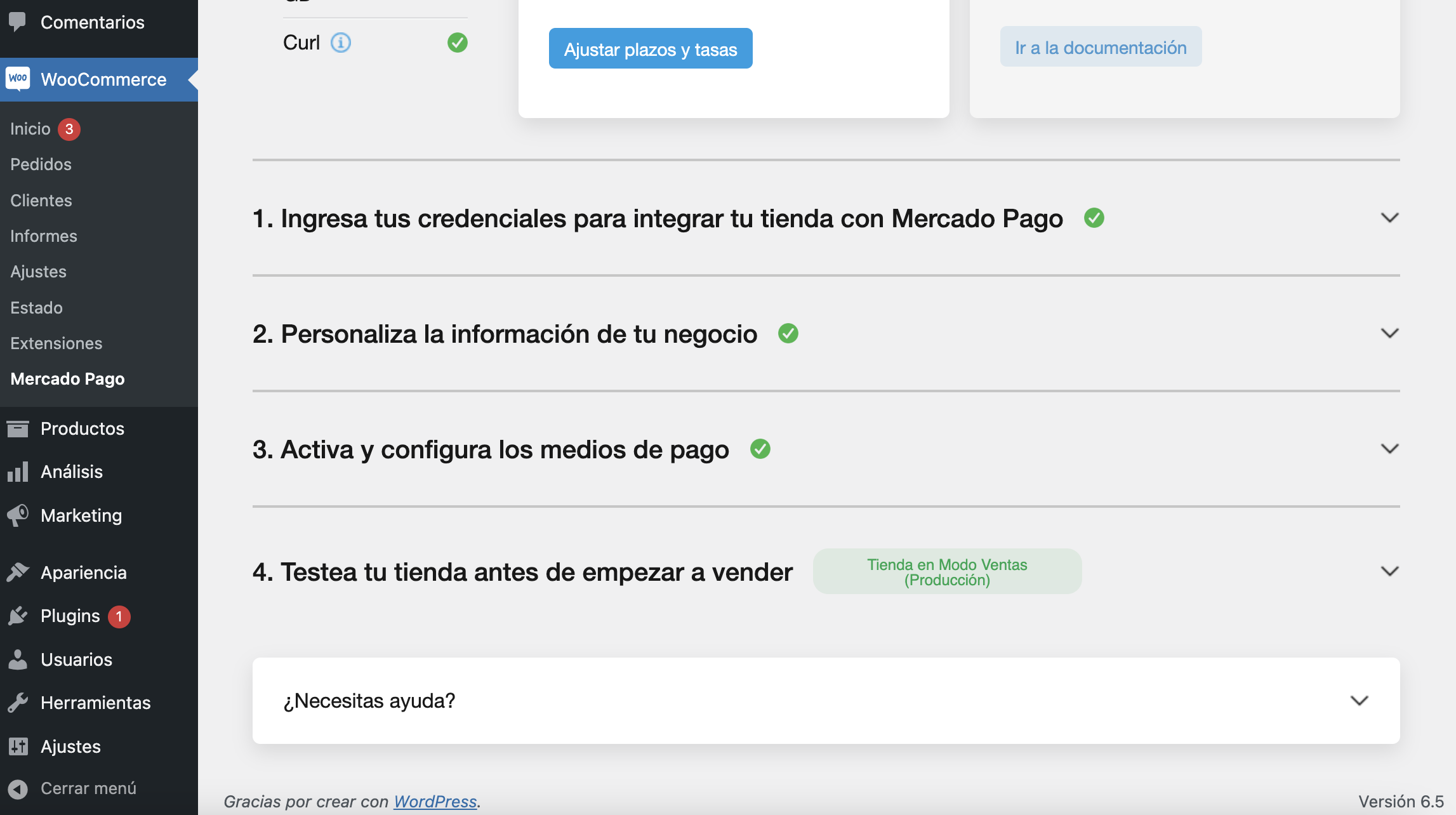Click green check beside step 2 Personaliza
The width and height of the screenshot is (1456, 815).
pyautogui.click(x=788, y=333)
